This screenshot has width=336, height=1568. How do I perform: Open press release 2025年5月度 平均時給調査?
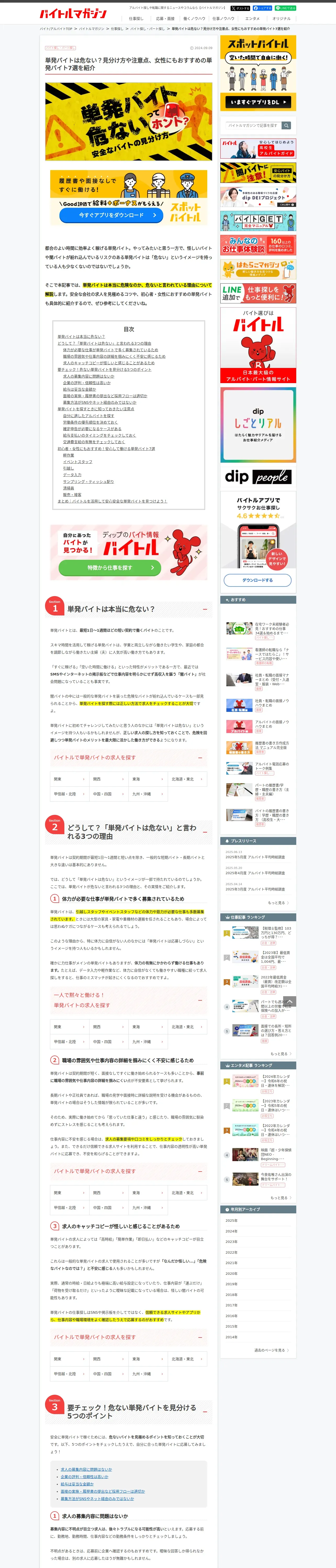coord(255,857)
